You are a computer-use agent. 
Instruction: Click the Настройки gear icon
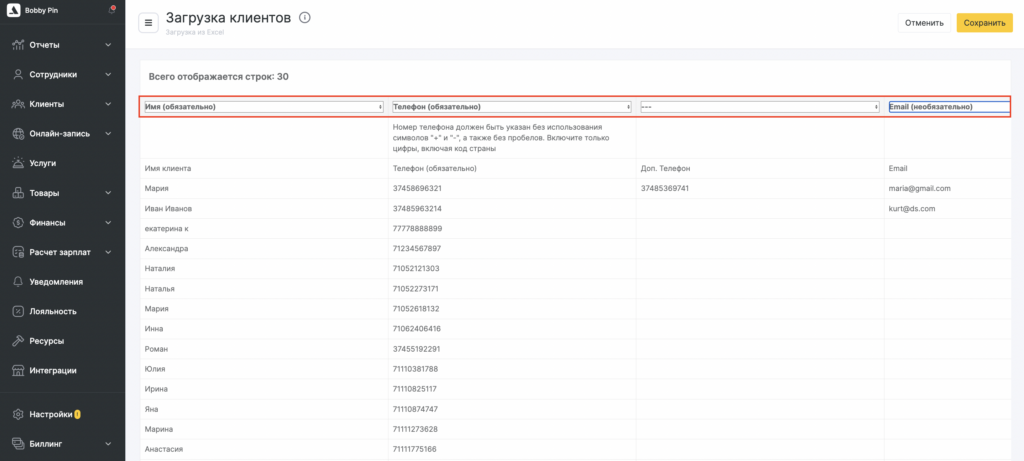coord(18,414)
